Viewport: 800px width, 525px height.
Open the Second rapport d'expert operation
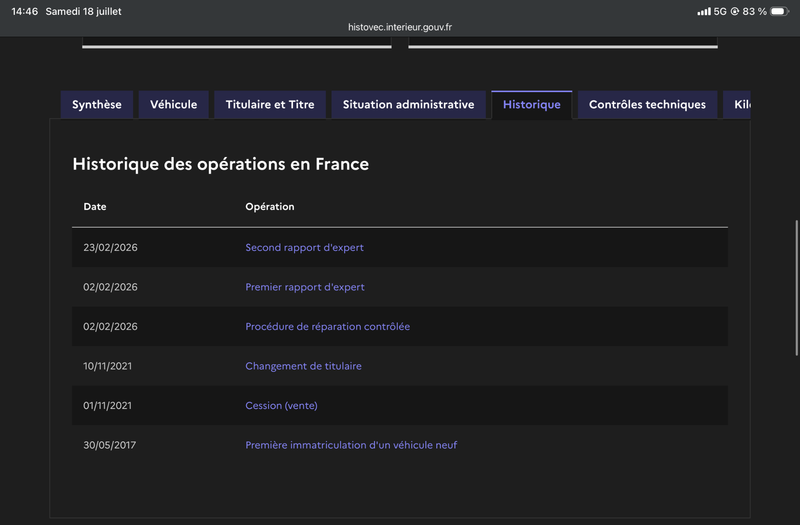tap(305, 247)
